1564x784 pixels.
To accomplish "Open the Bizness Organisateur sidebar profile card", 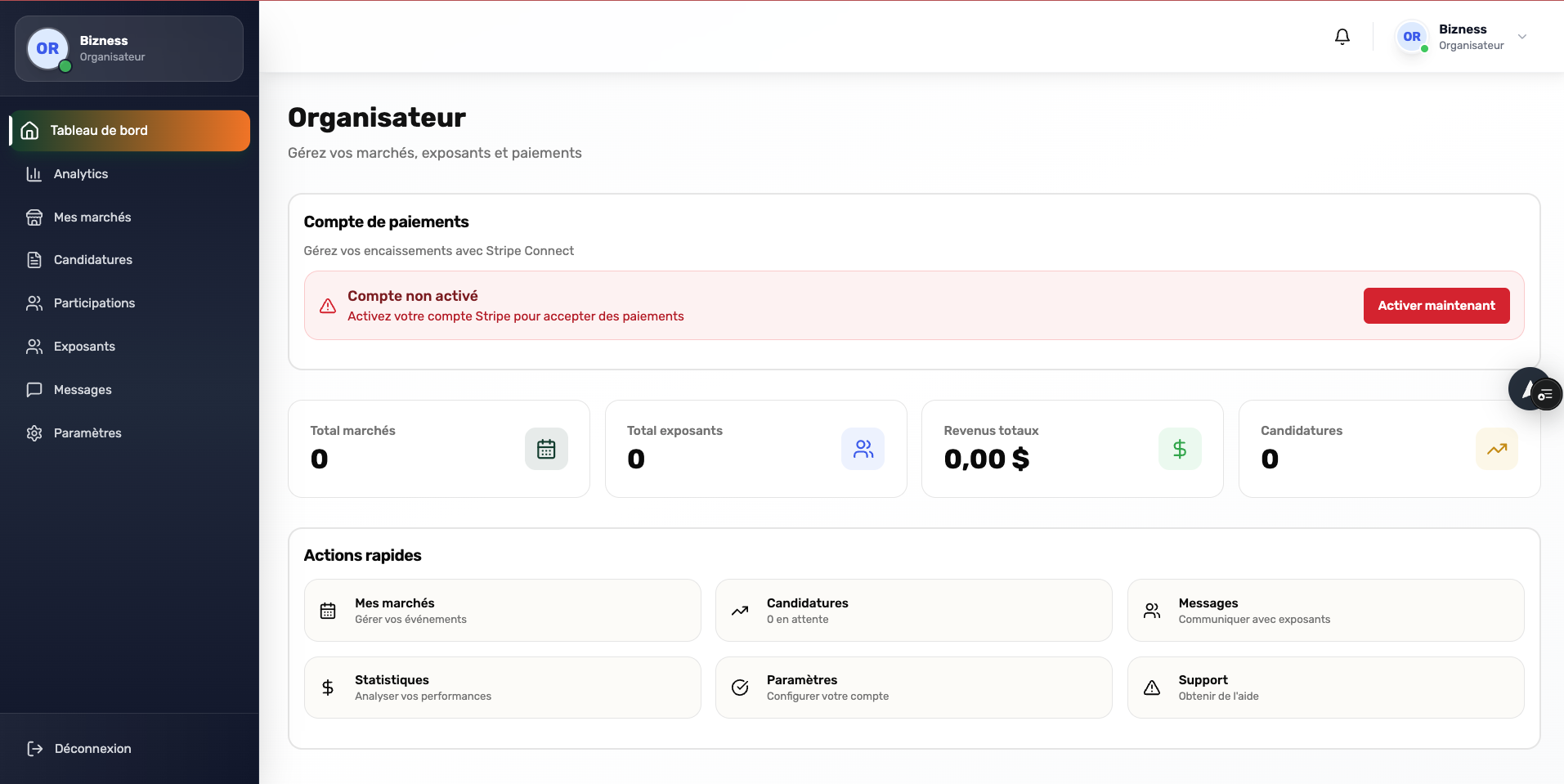I will pyautogui.click(x=129, y=49).
